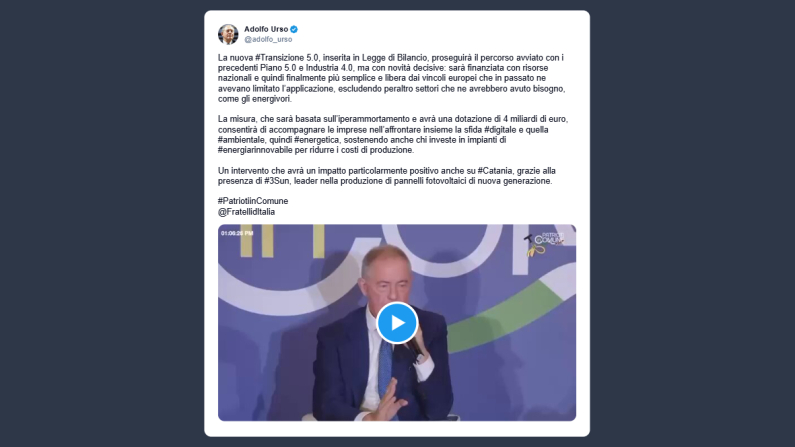Click the first paragraph of tweet text
The width and height of the screenshot is (795, 447).
click(391, 78)
